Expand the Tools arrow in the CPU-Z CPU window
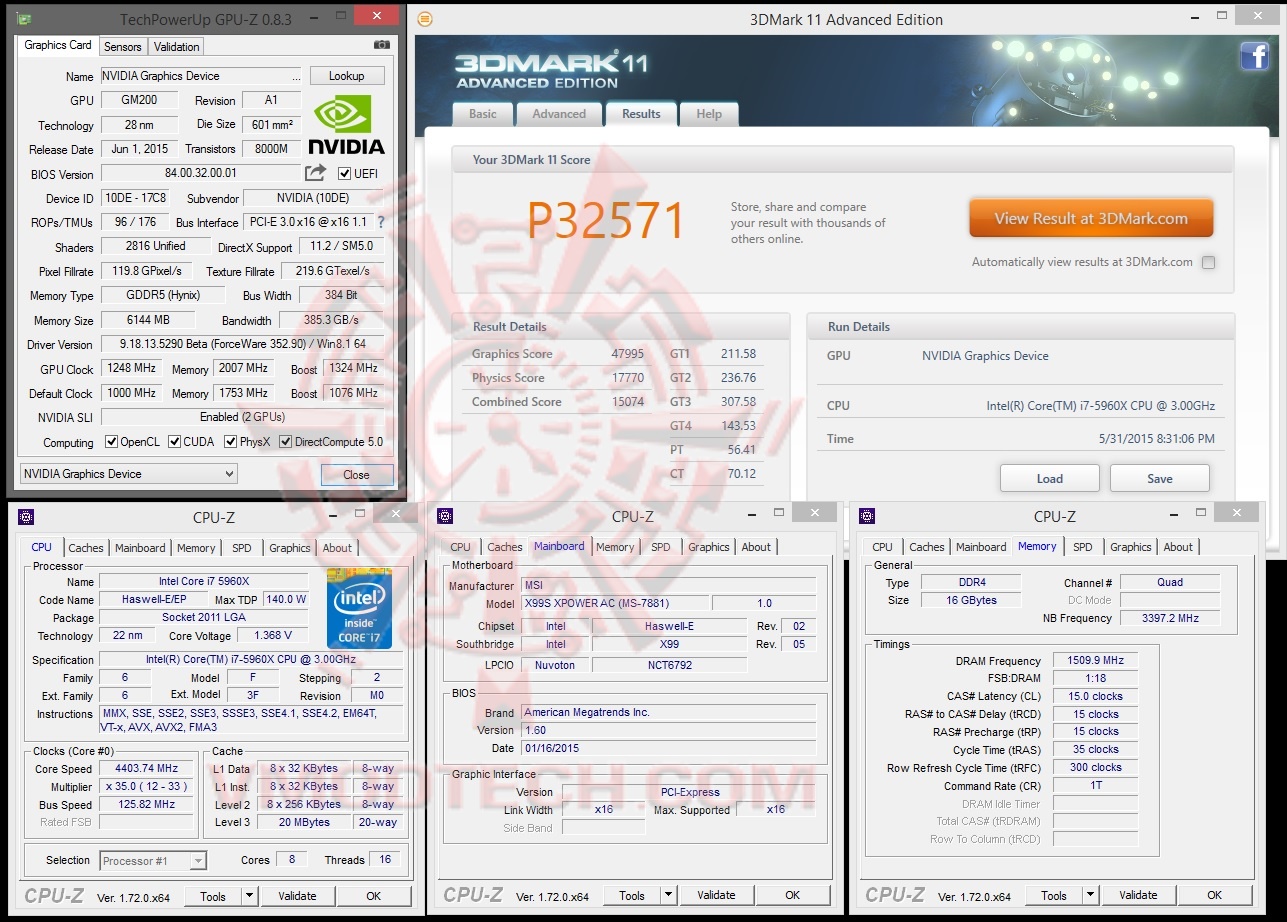This screenshot has width=1287, height=922. 249,896
